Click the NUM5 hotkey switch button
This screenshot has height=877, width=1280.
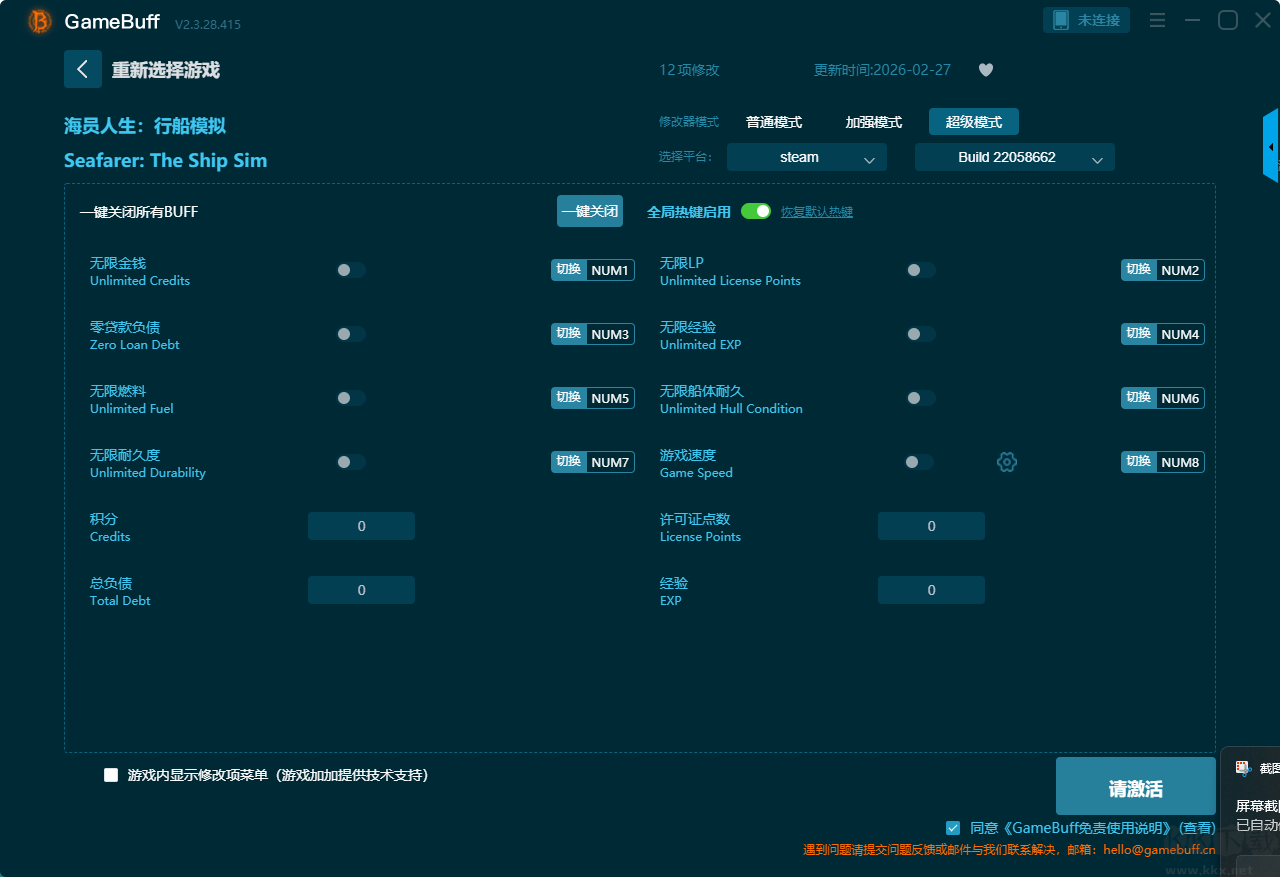coord(593,398)
